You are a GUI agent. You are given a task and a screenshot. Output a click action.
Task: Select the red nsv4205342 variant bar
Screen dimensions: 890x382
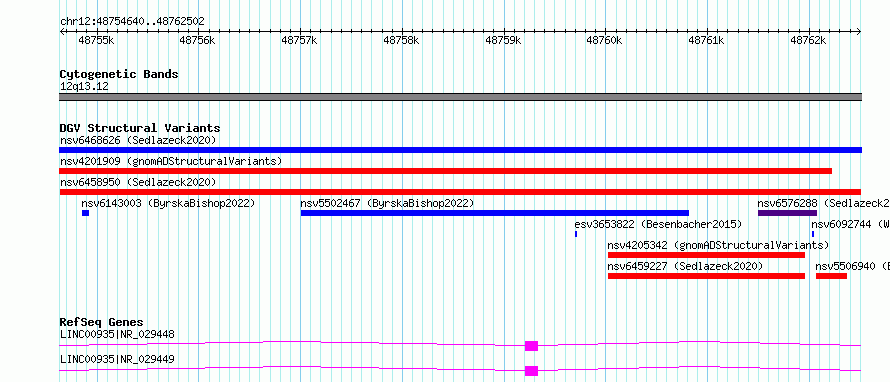(706, 255)
